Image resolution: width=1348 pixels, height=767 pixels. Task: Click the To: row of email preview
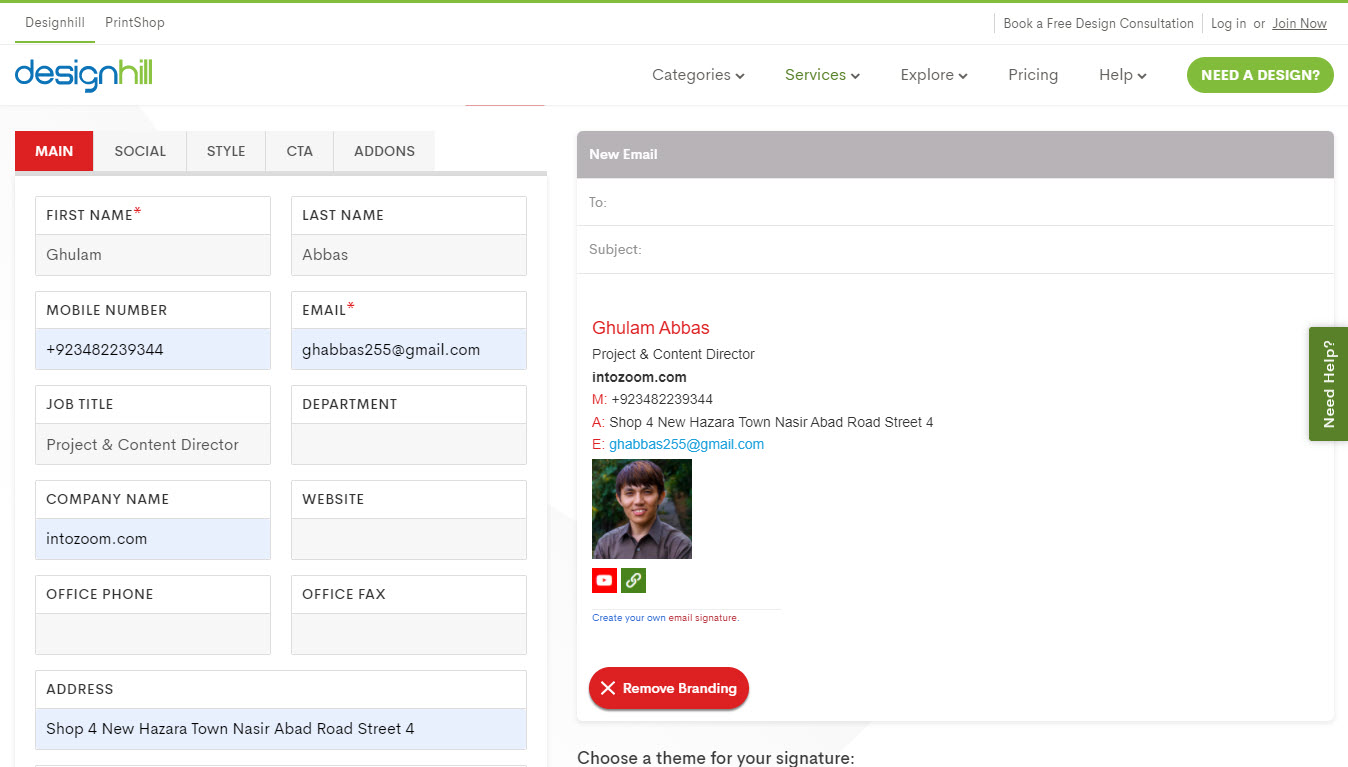point(955,202)
